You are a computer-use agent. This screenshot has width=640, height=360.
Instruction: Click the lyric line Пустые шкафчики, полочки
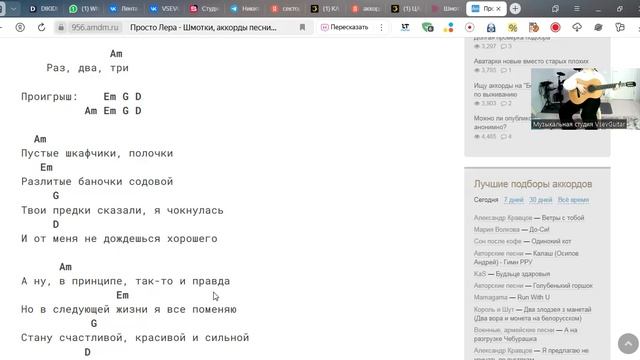click(x=97, y=153)
